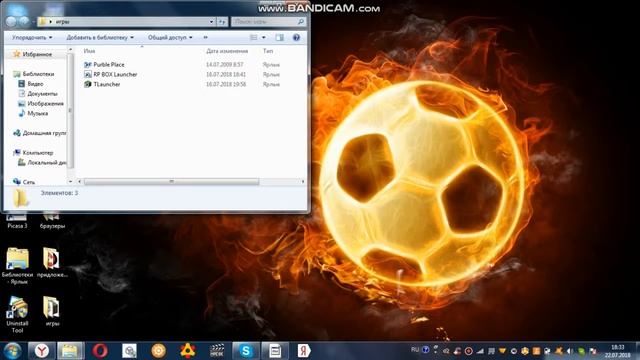Click the date 14.07.2009 8:57
Viewport: 640px width, 360px height.
point(224,65)
